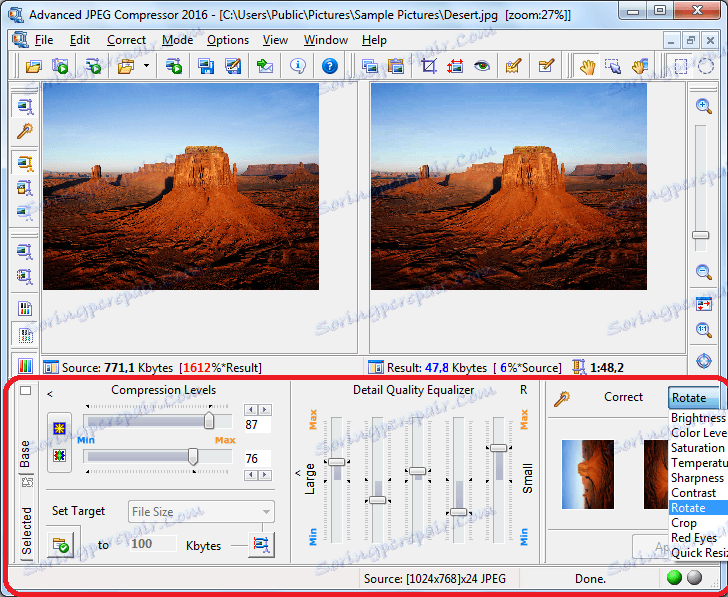Viewport: 728px width, 597px height.
Task: Click the eye preview icon
Action: click(x=482, y=67)
